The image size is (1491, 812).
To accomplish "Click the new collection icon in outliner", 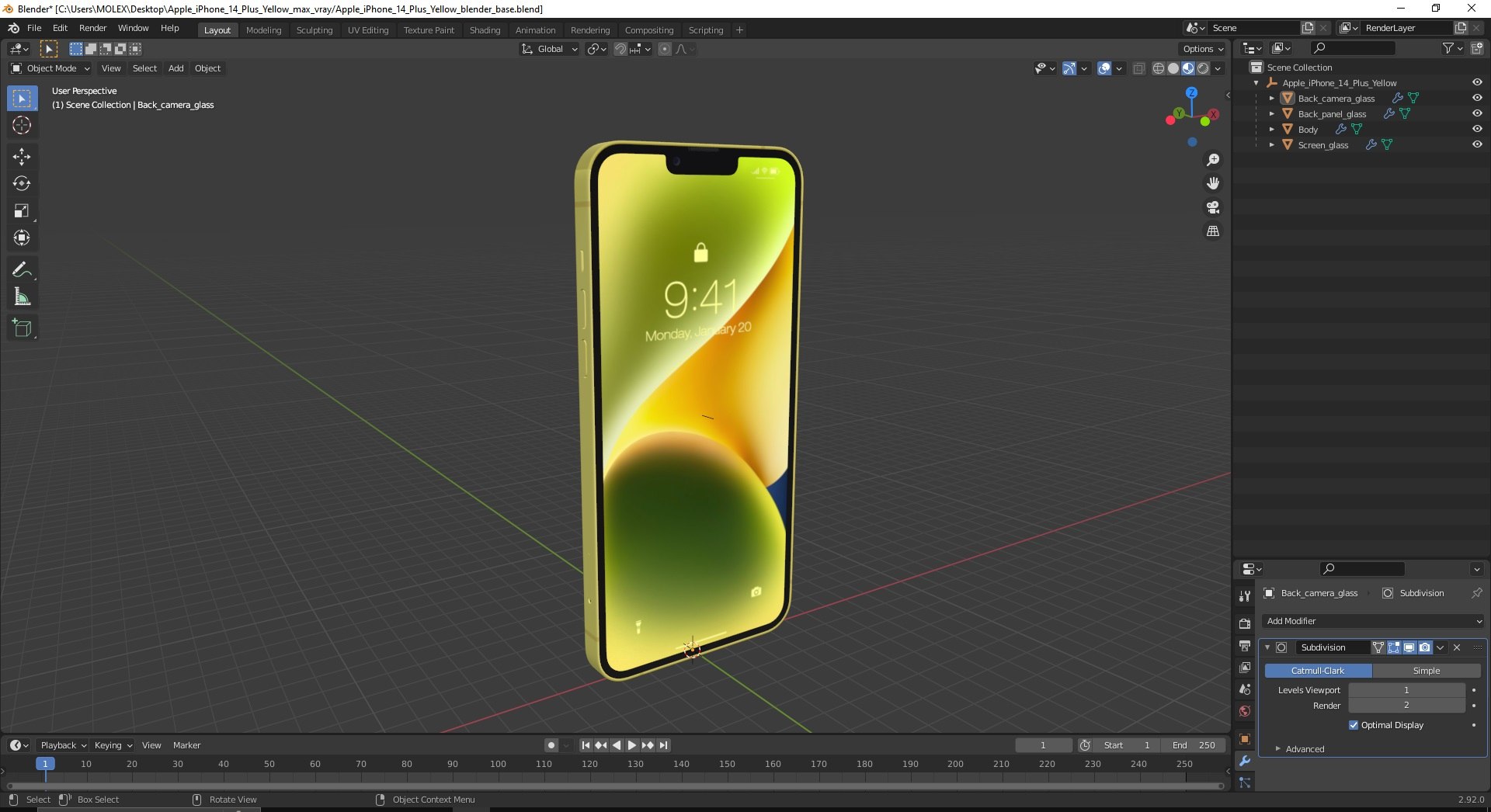I will (x=1477, y=48).
